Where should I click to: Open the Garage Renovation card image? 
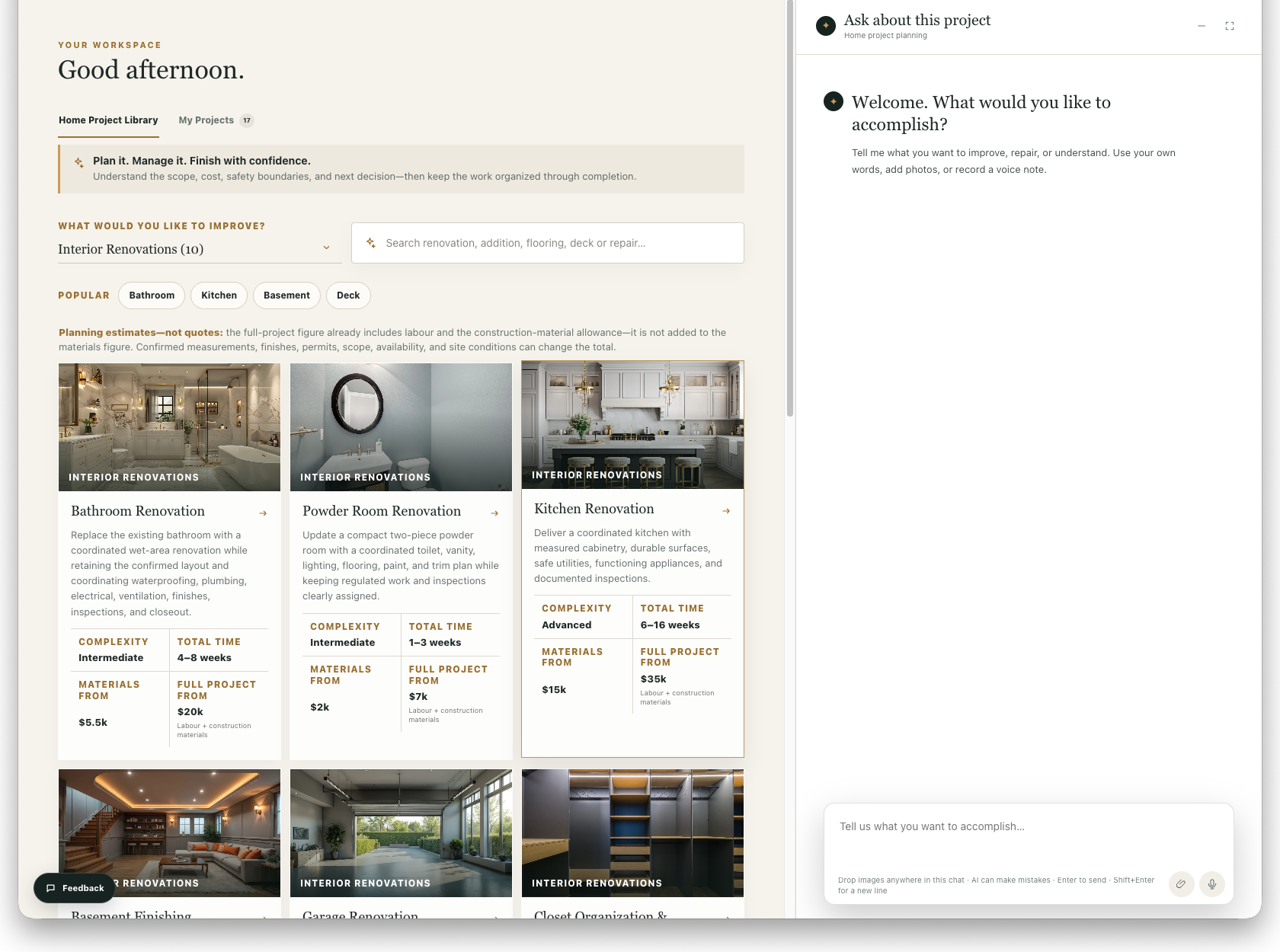point(401,833)
